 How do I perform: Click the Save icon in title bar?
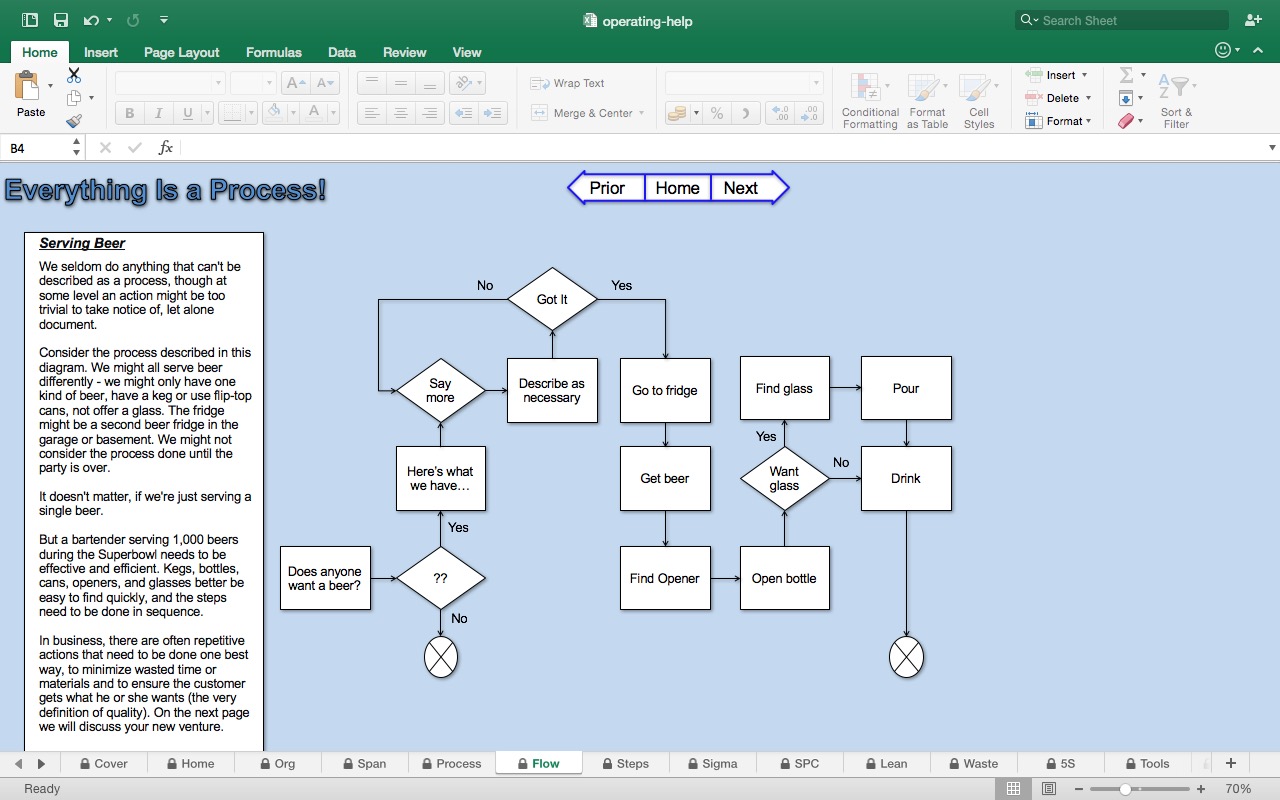61,20
